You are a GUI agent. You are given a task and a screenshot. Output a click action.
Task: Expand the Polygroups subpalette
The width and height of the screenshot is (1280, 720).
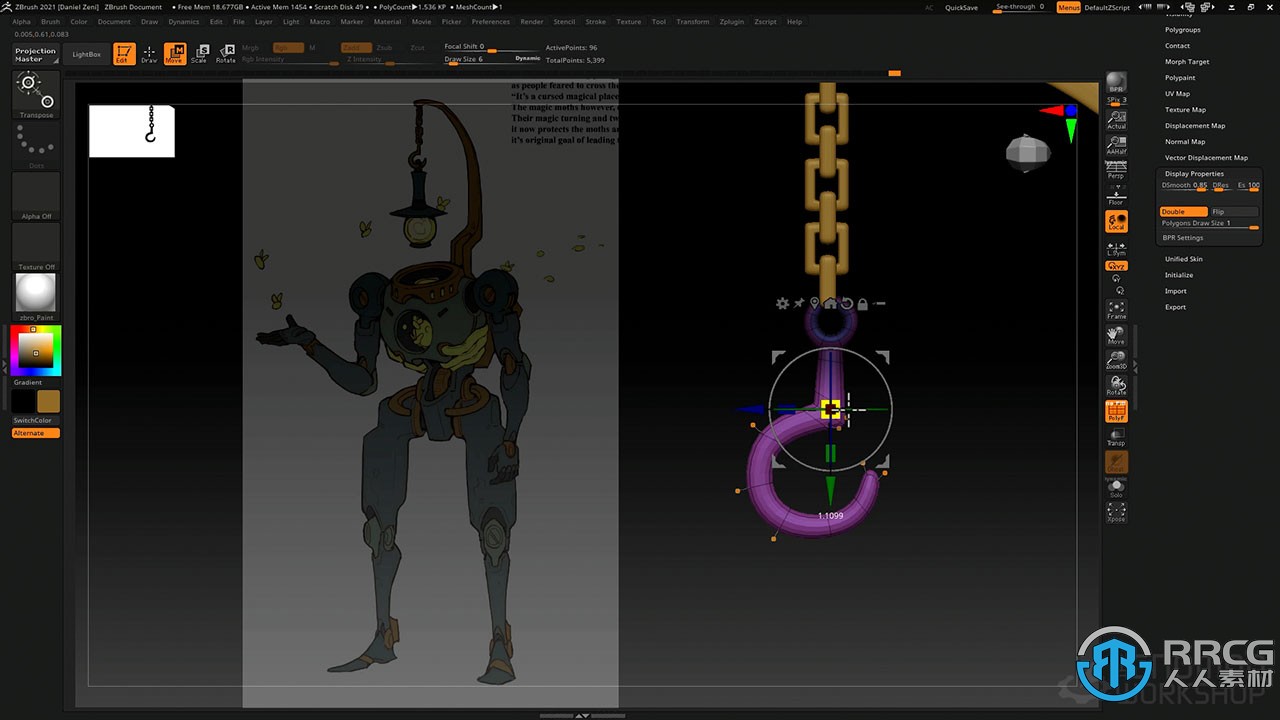click(1183, 30)
